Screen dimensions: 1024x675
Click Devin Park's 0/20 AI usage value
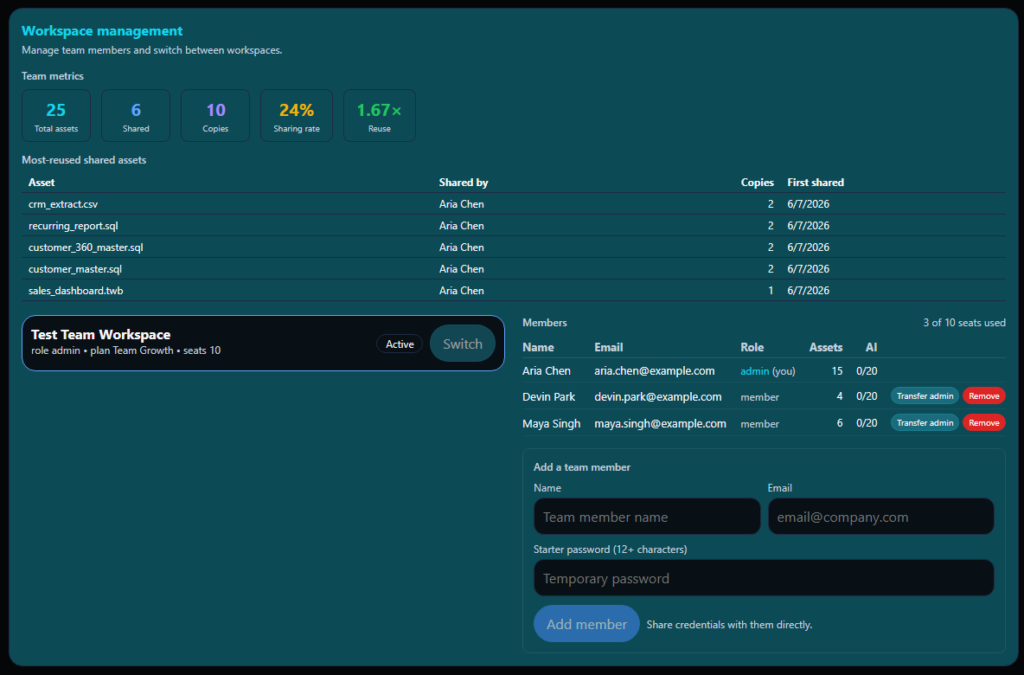click(x=867, y=397)
